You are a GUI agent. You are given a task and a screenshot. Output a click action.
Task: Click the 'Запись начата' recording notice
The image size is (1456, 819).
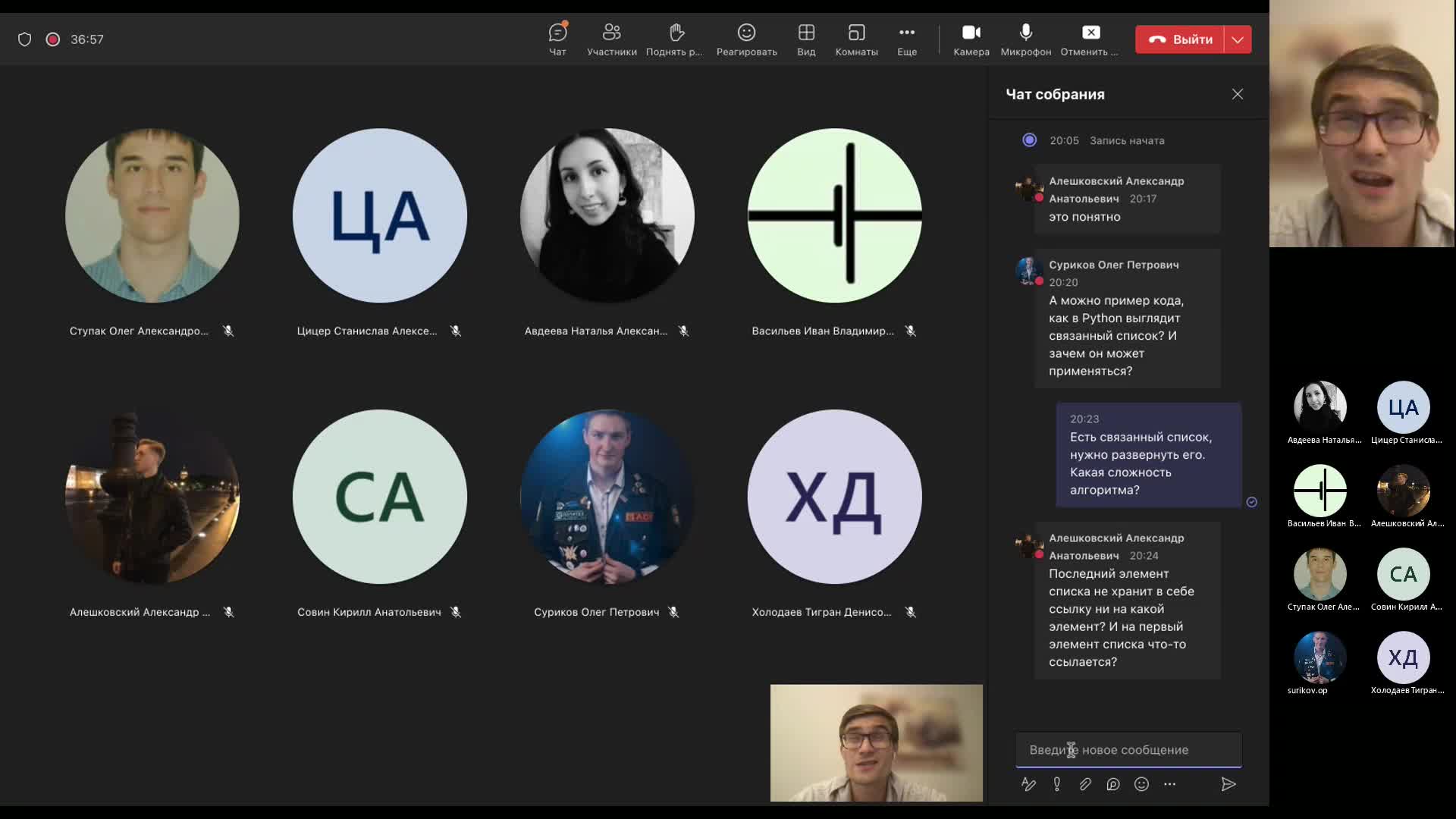[1127, 140]
